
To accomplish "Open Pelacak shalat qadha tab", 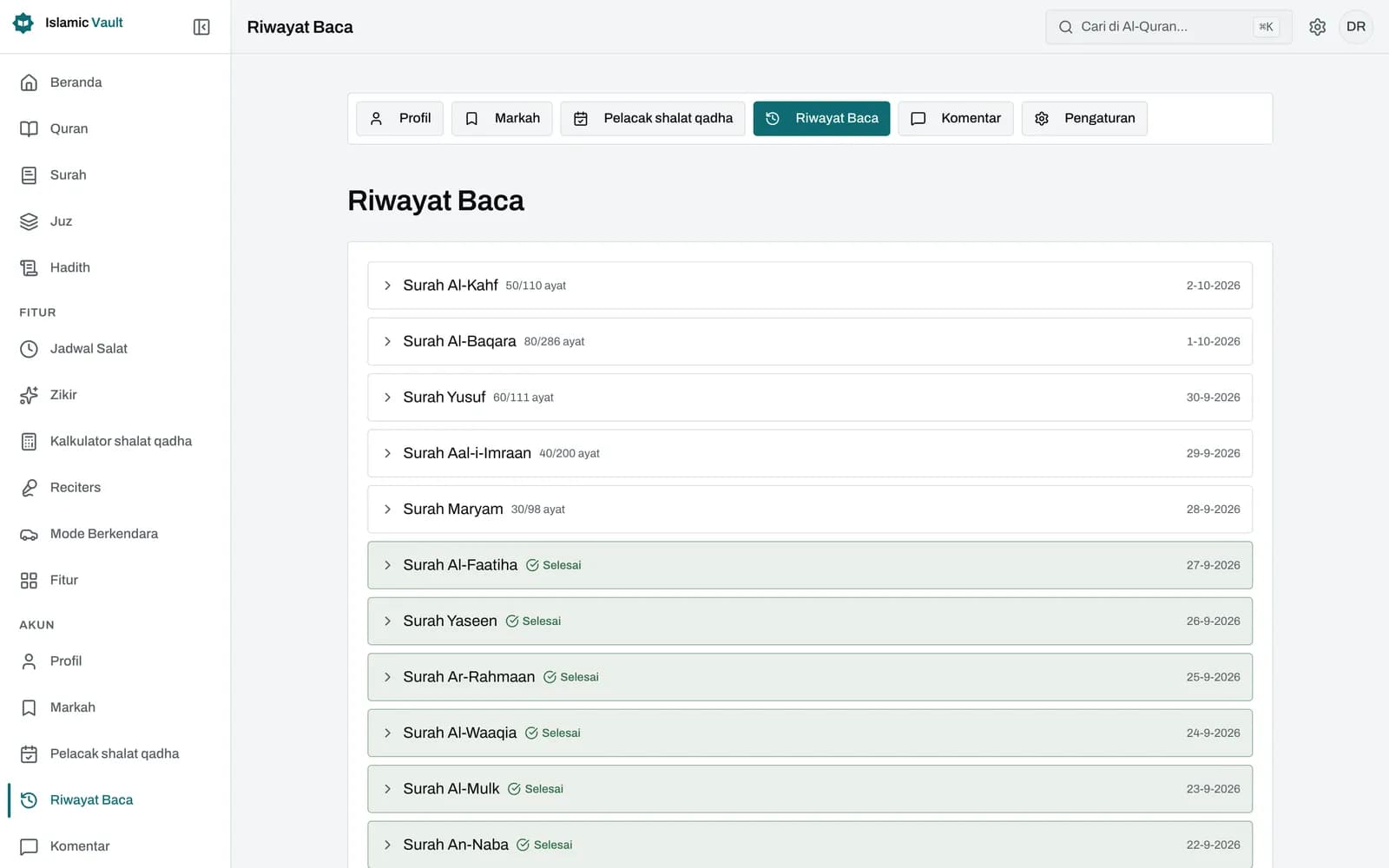I will [653, 118].
